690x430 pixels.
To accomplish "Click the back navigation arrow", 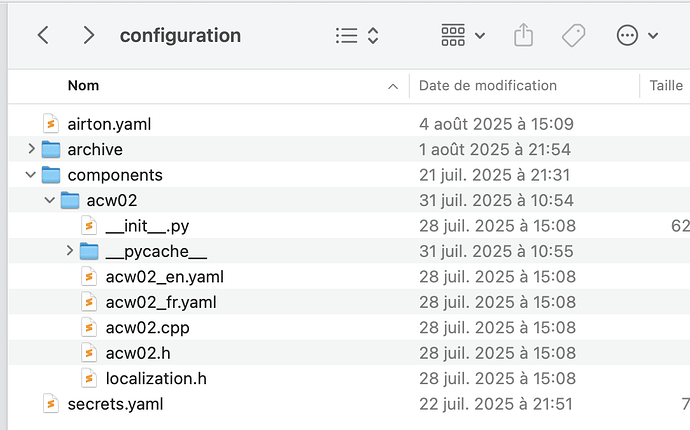I will [x=43, y=36].
